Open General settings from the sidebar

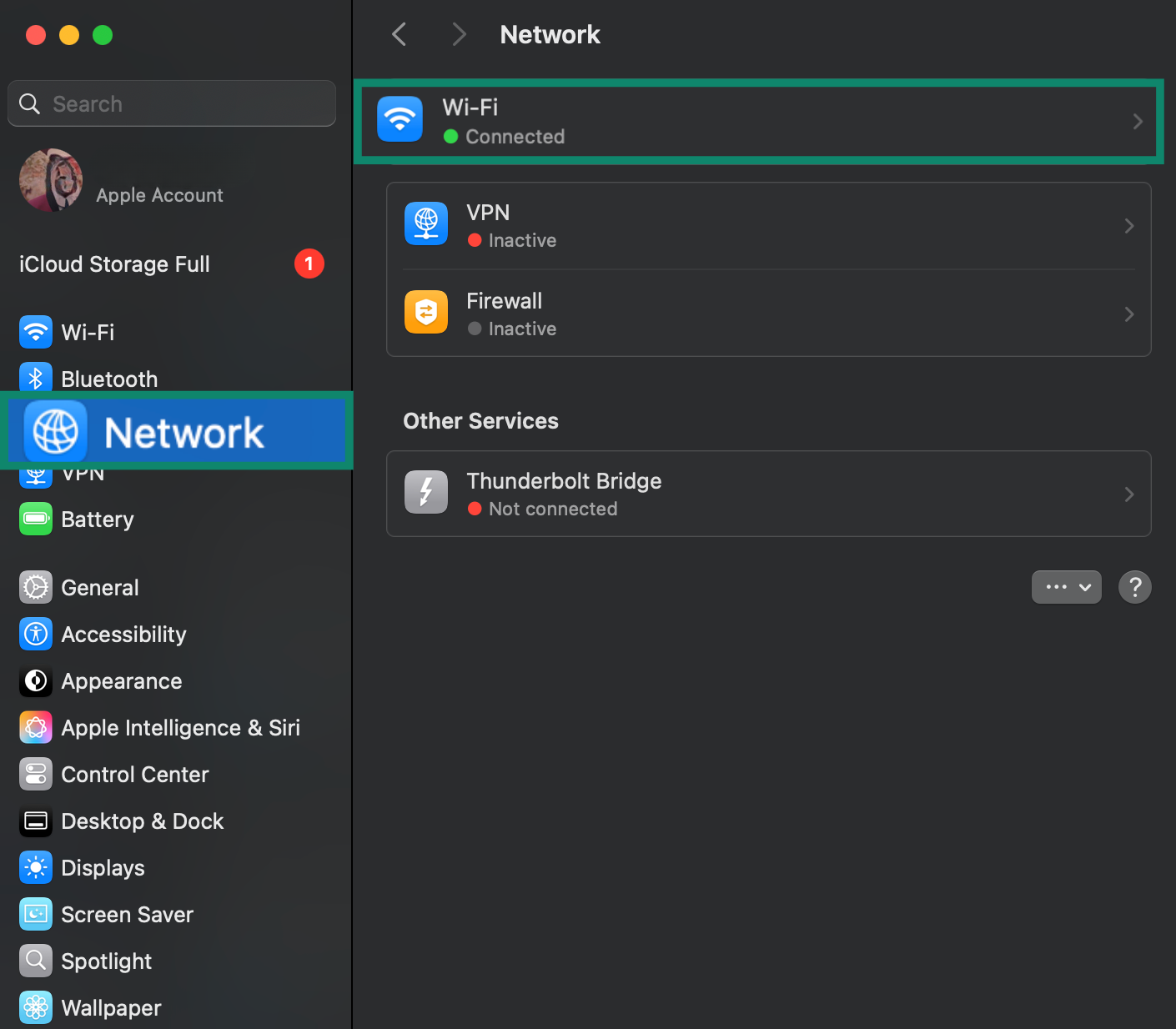click(99, 587)
